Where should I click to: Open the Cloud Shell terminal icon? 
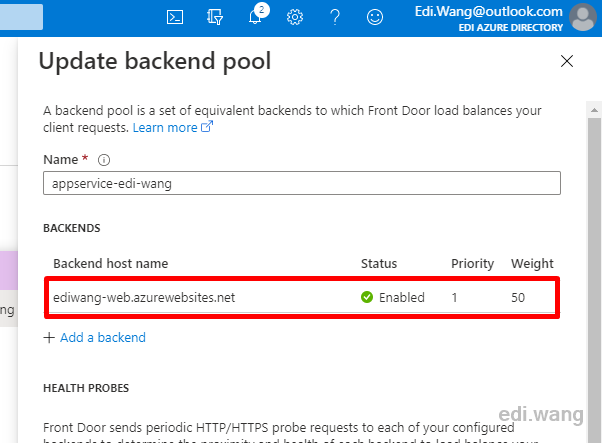(x=175, y=17)
